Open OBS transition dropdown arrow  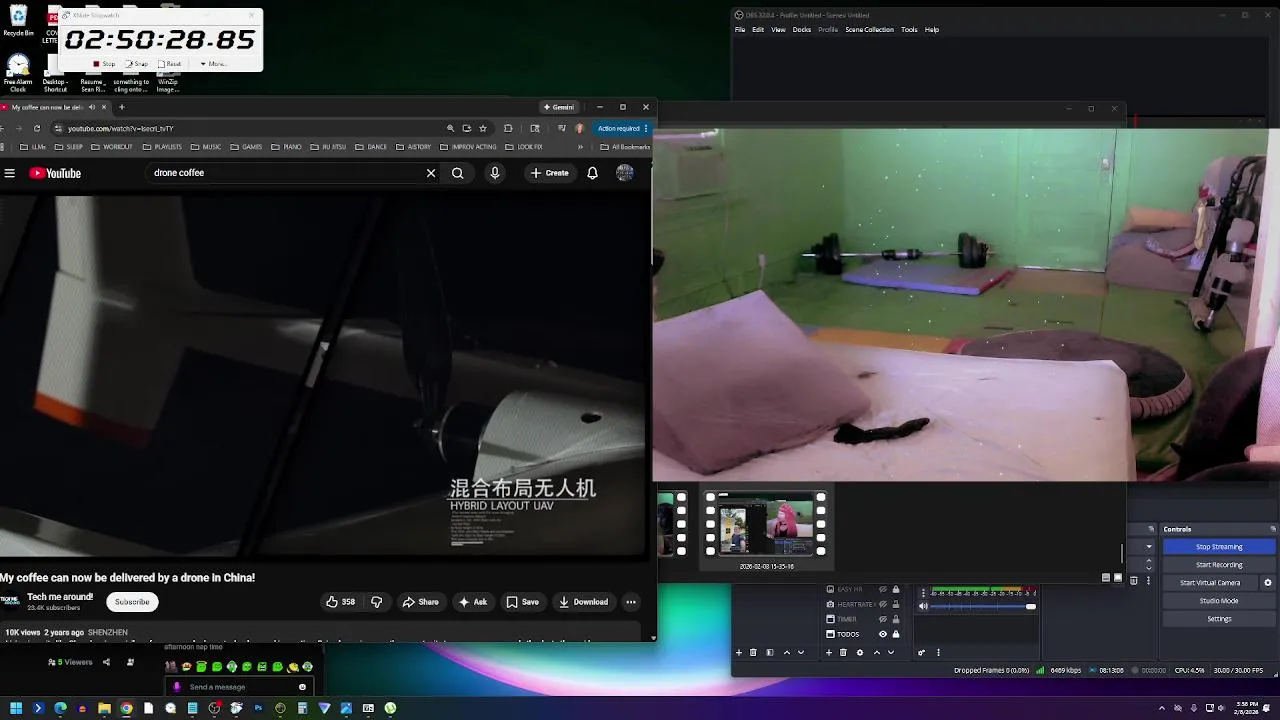(1148, 547)
